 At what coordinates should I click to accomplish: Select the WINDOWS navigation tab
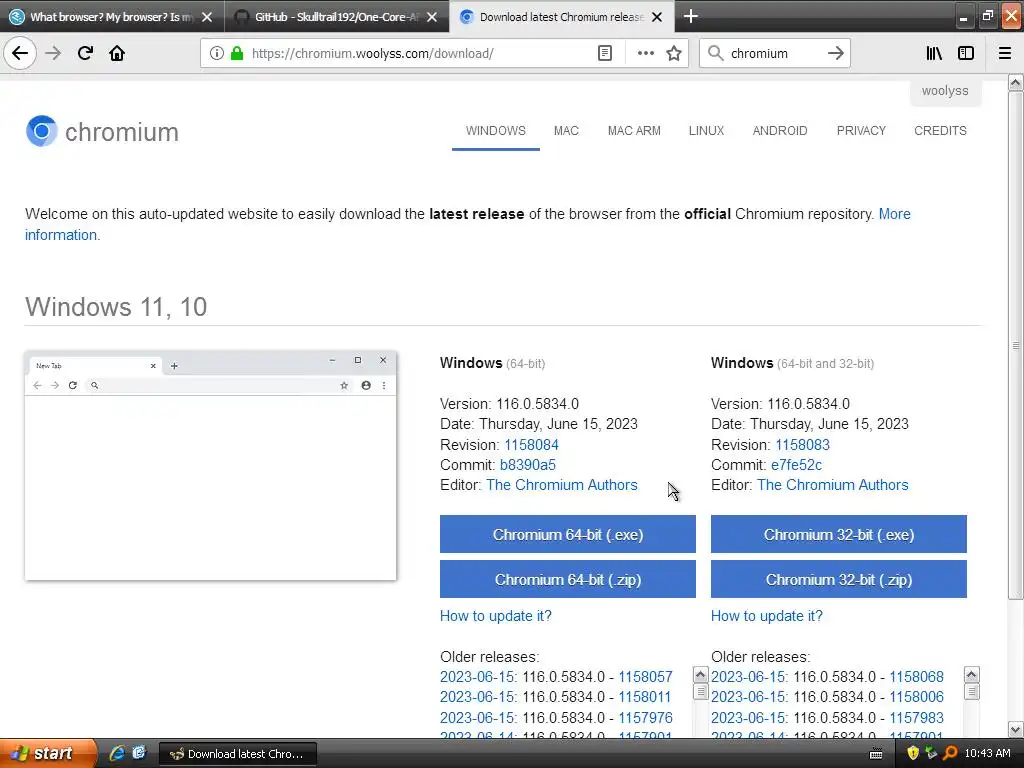(496, 131)
